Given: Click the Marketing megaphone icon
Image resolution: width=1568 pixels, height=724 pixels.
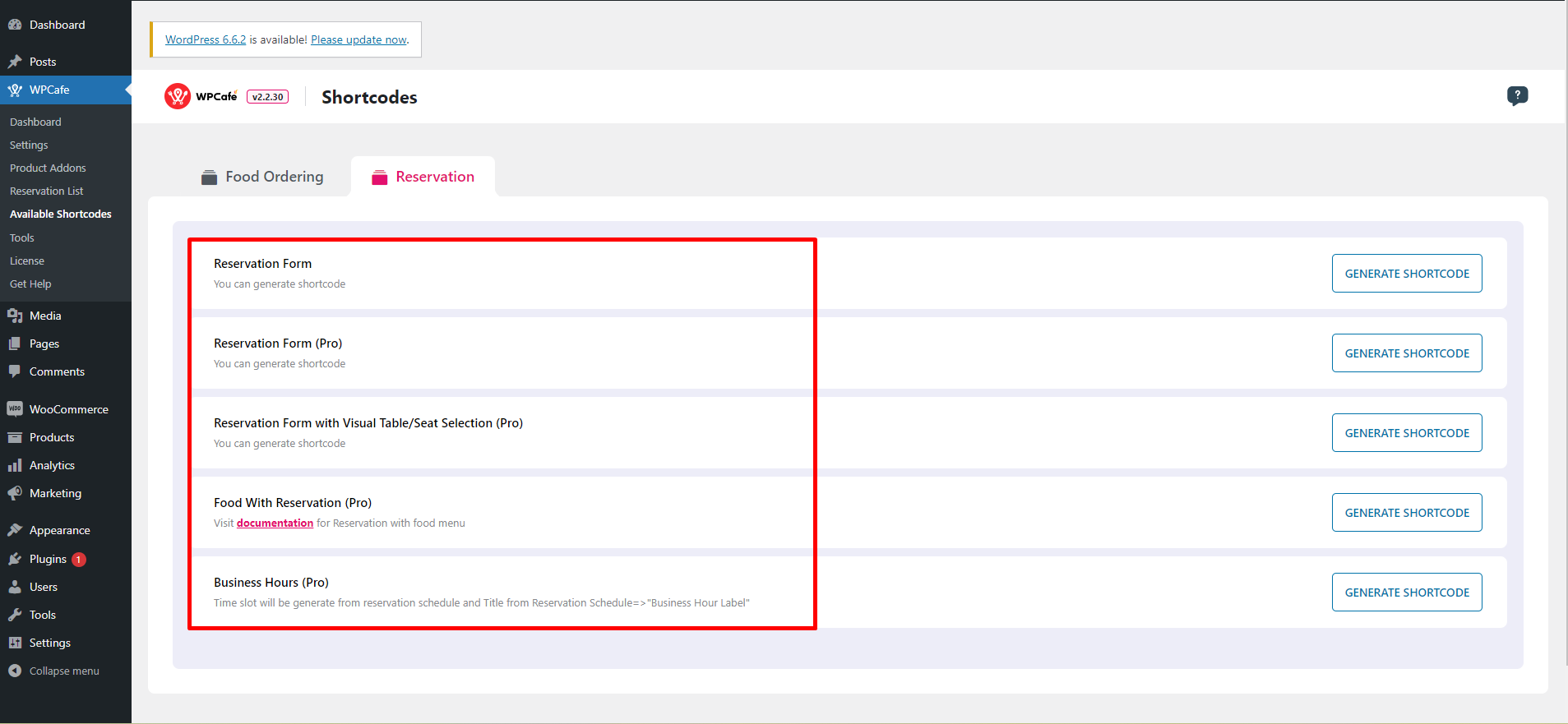Looking at the screenshot, I should tap(15, 493).
